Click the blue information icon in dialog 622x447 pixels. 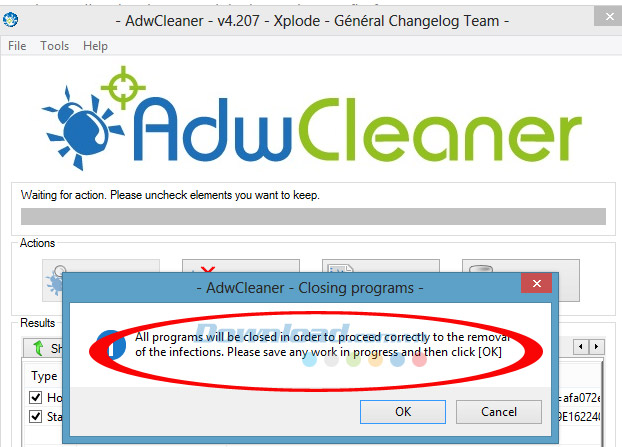111,345
